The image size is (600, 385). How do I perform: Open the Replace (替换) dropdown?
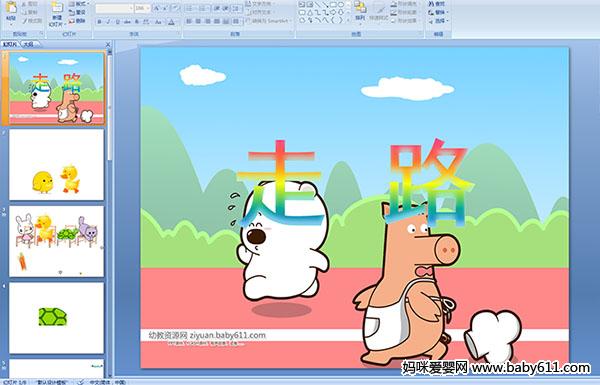[439, 12]
